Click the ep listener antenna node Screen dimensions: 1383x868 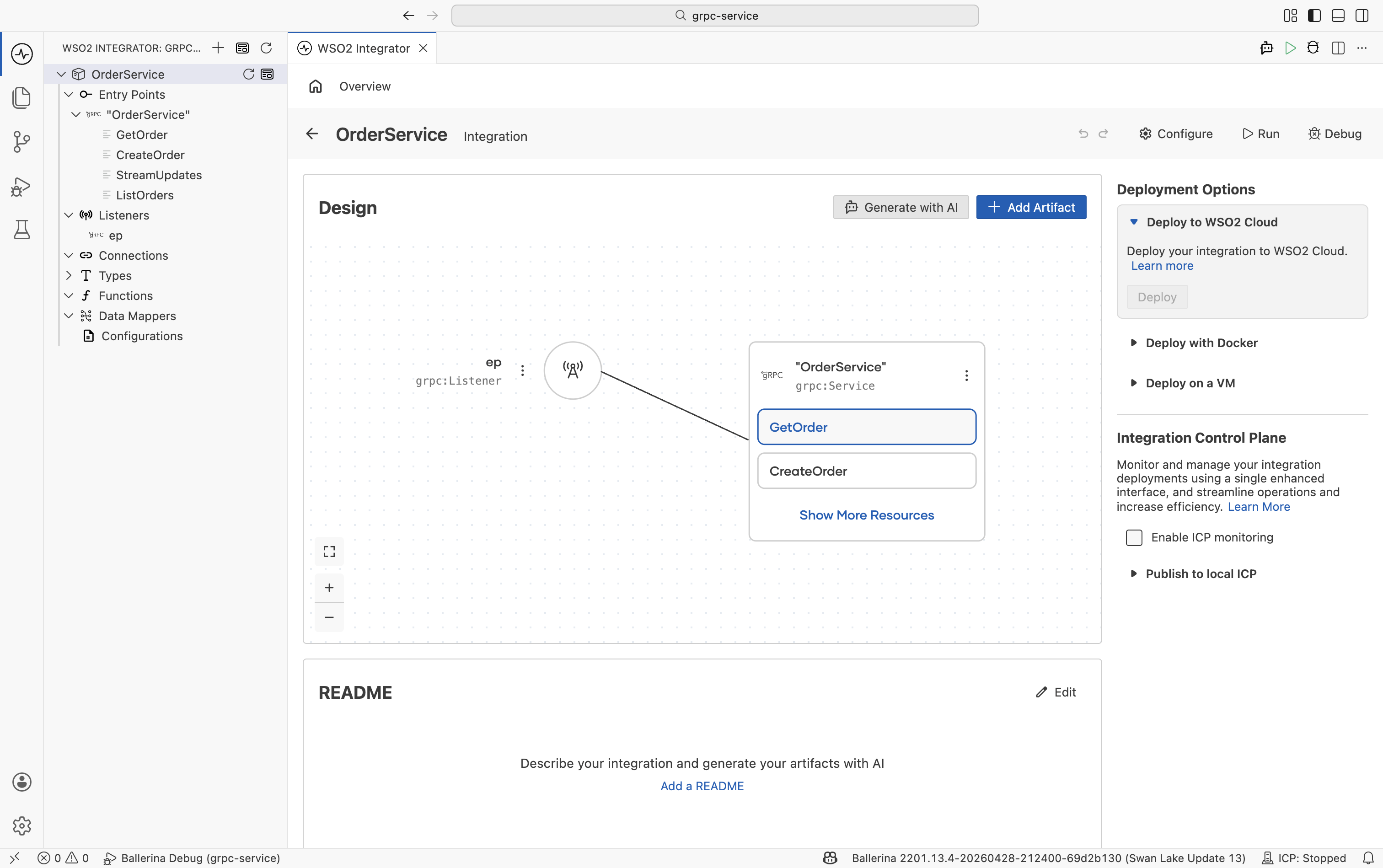point(573,370)
